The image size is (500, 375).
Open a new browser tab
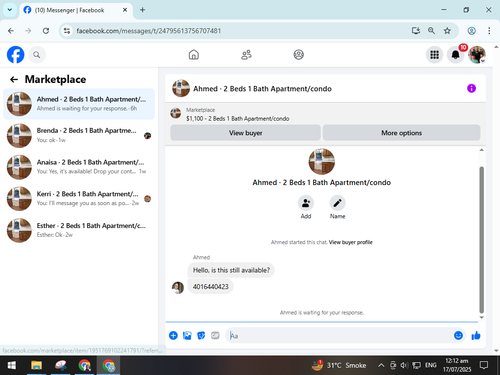(x=142, y=10)
